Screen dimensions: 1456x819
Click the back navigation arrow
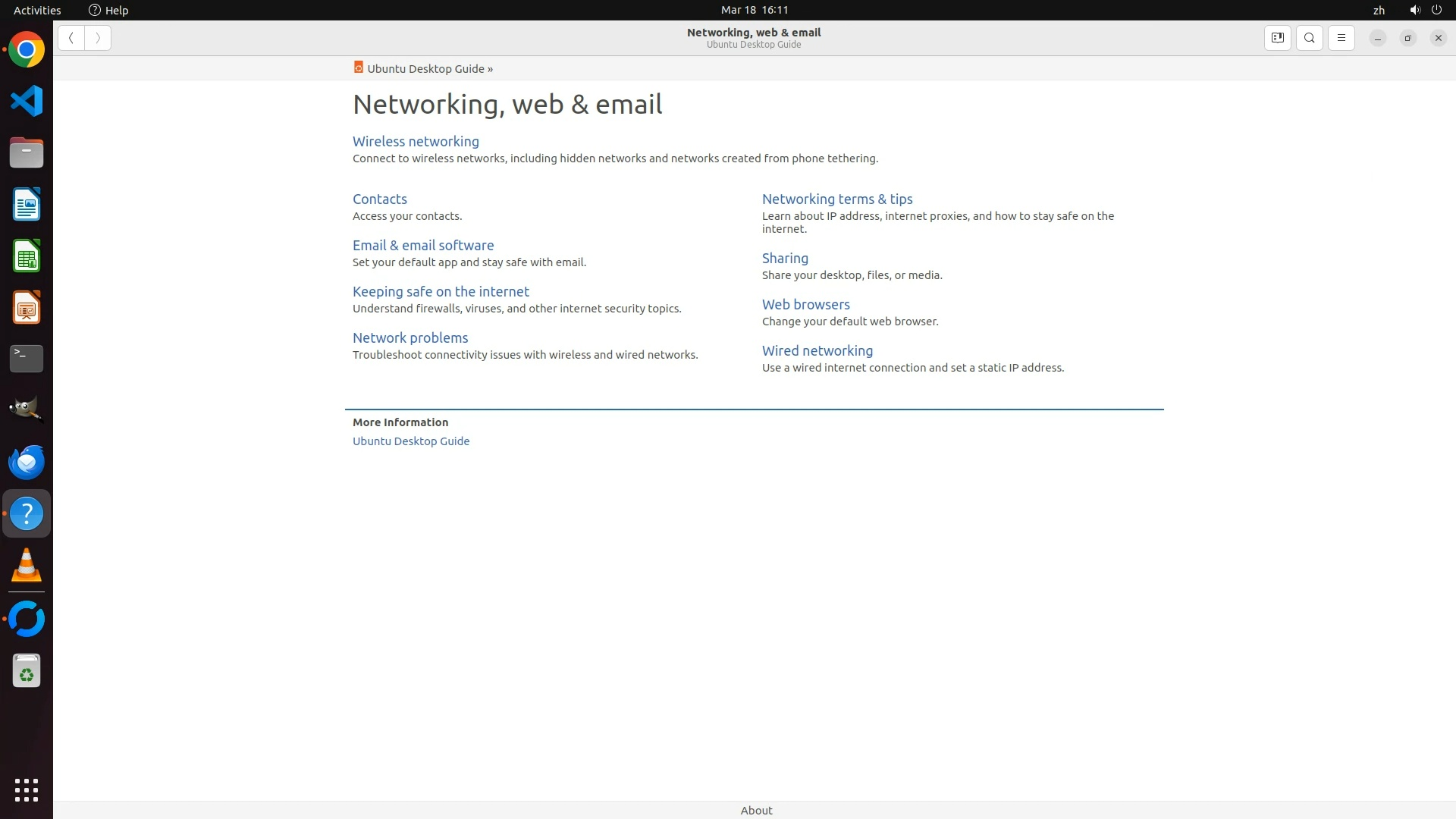click(x=71, y=38)
